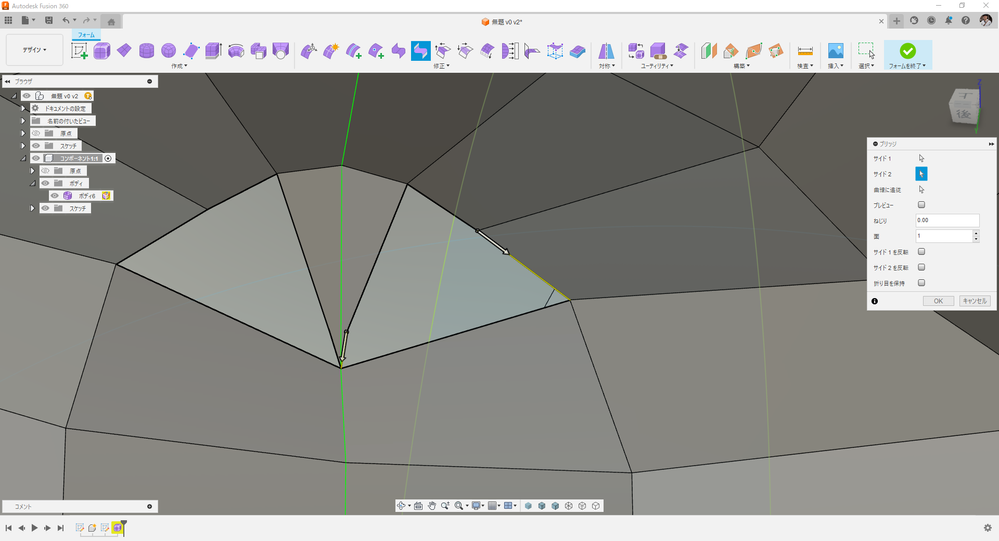This screenshot has width=999, height=541.
Task: Toggle visibility of コンポーネント1:1
Action: click(36, 158)
